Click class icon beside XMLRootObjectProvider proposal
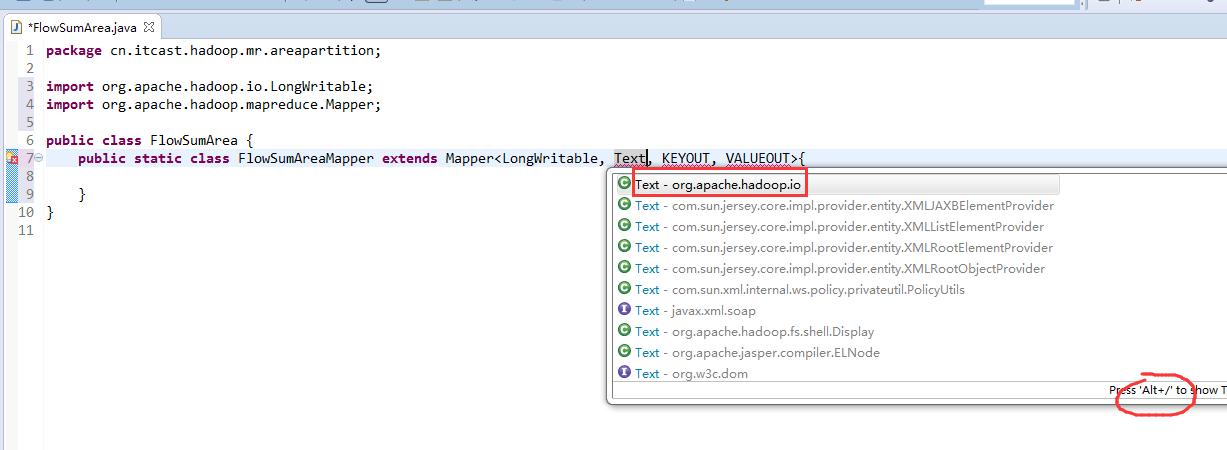Image resolution: width=1227 pixels, height=450 pixels. (625, 267)
